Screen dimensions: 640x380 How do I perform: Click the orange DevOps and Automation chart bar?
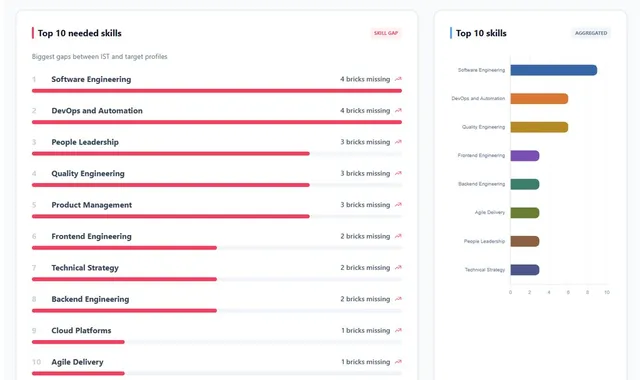(x=539, y=98)
